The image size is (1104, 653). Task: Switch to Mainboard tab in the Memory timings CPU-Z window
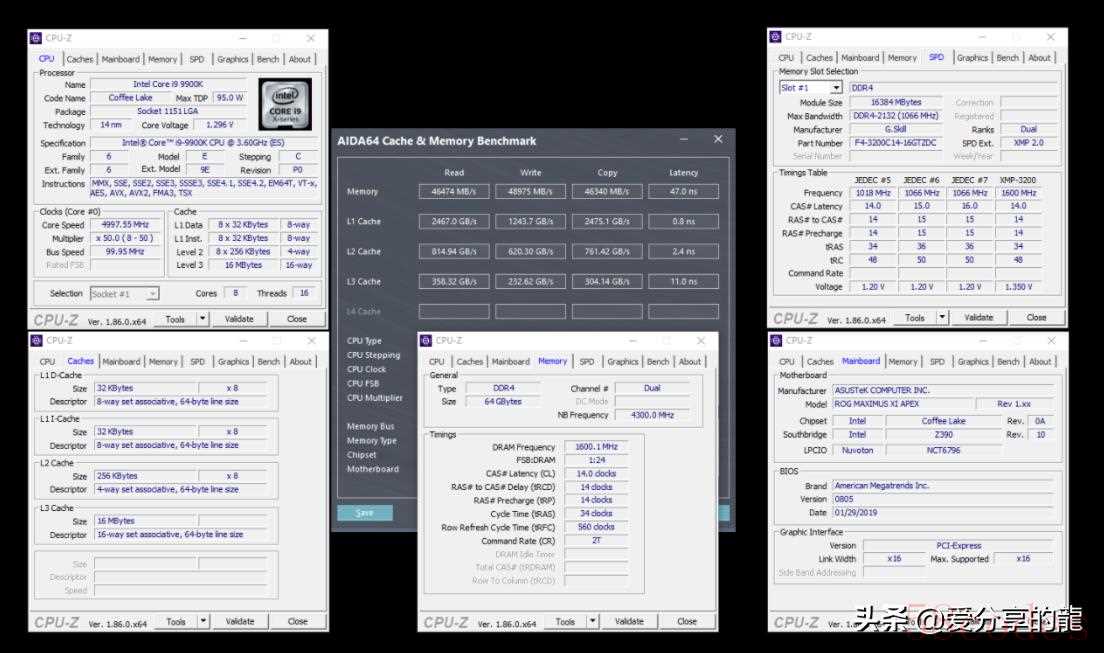pyautogui.click(x=510, y=362)
